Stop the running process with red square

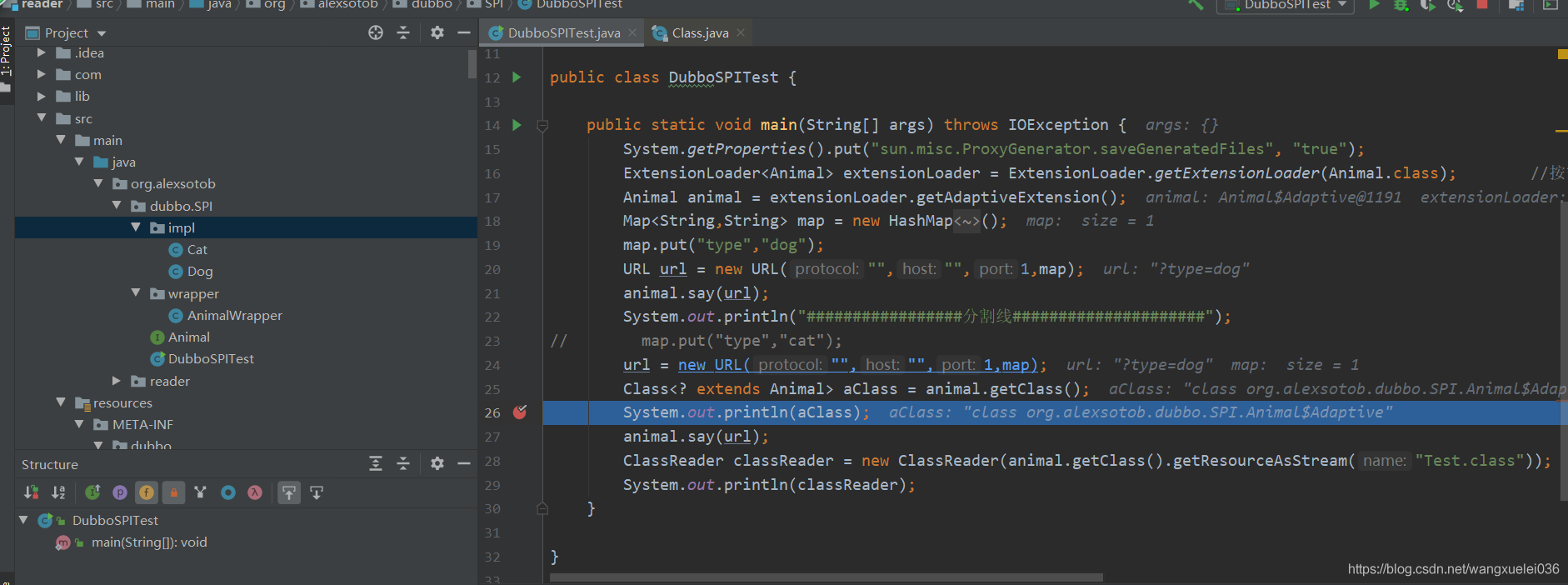[1482, 5]
